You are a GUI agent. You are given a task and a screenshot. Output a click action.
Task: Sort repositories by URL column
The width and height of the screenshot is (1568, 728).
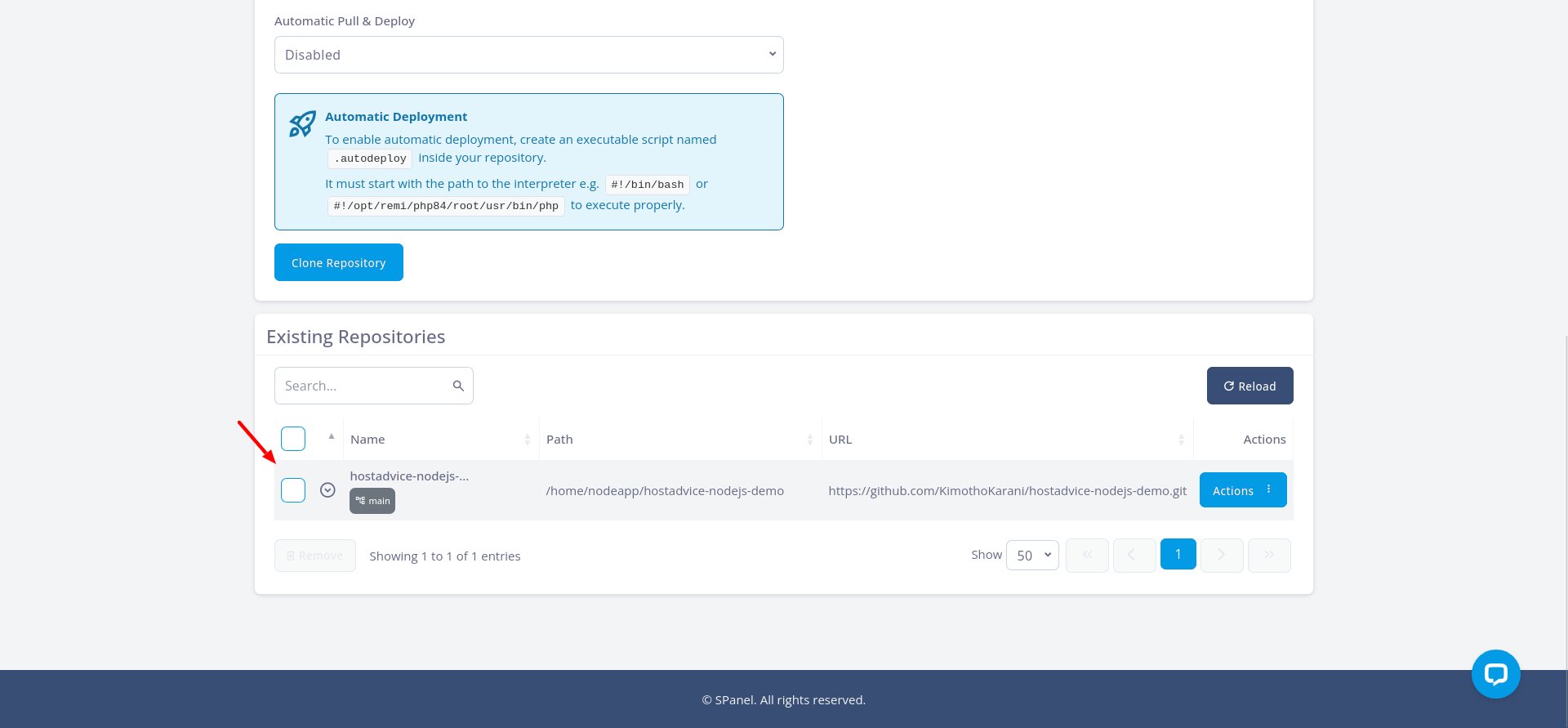1007,440
